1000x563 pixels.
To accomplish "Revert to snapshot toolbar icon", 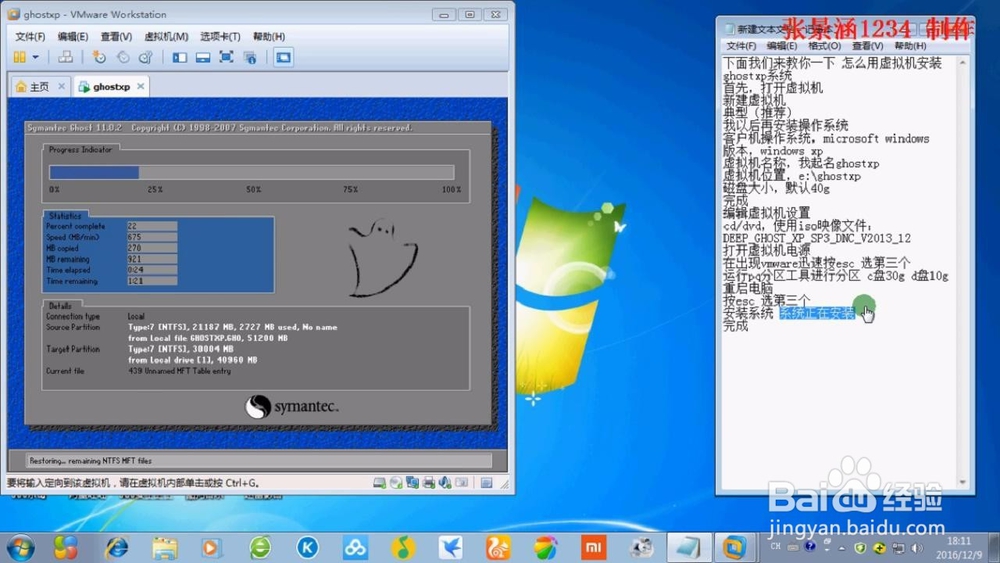I will click(123, 57).
